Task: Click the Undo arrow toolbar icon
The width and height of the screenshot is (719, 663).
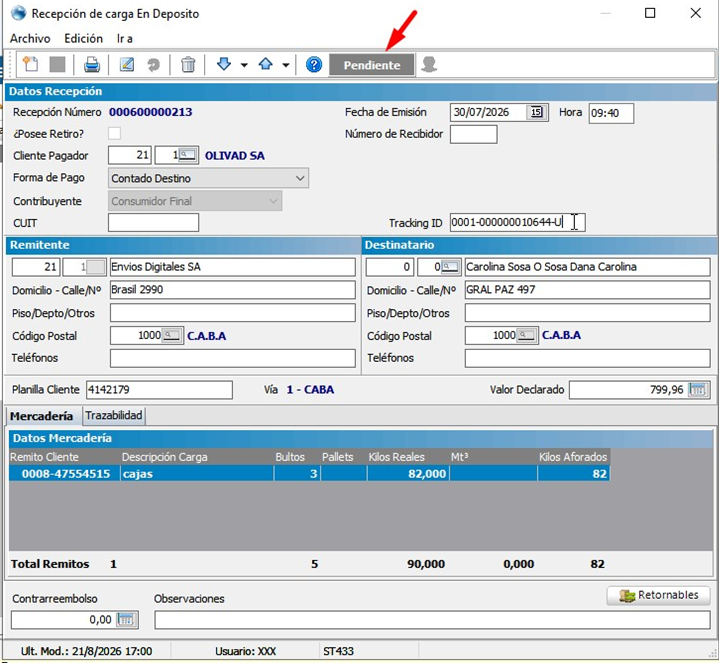Action: pyautogui.click(x=153, y=65)
